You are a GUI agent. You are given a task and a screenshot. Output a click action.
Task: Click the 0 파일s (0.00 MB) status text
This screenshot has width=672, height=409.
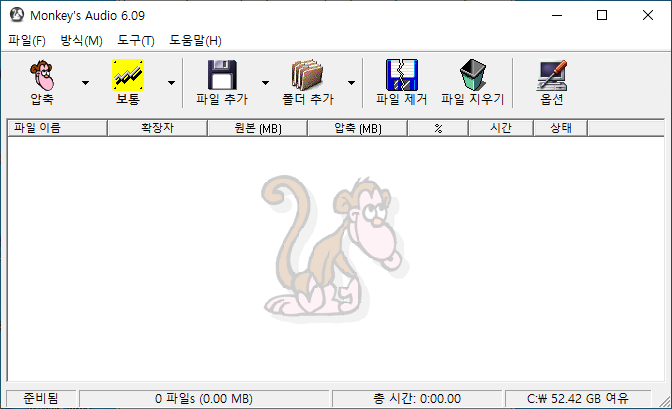point(204,398)
